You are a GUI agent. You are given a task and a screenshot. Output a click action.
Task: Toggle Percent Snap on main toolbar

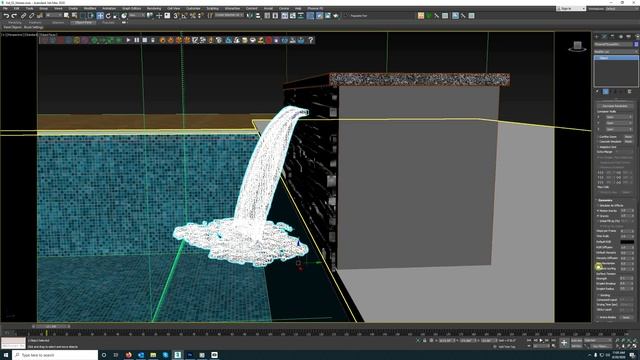[x=193, y=16]
